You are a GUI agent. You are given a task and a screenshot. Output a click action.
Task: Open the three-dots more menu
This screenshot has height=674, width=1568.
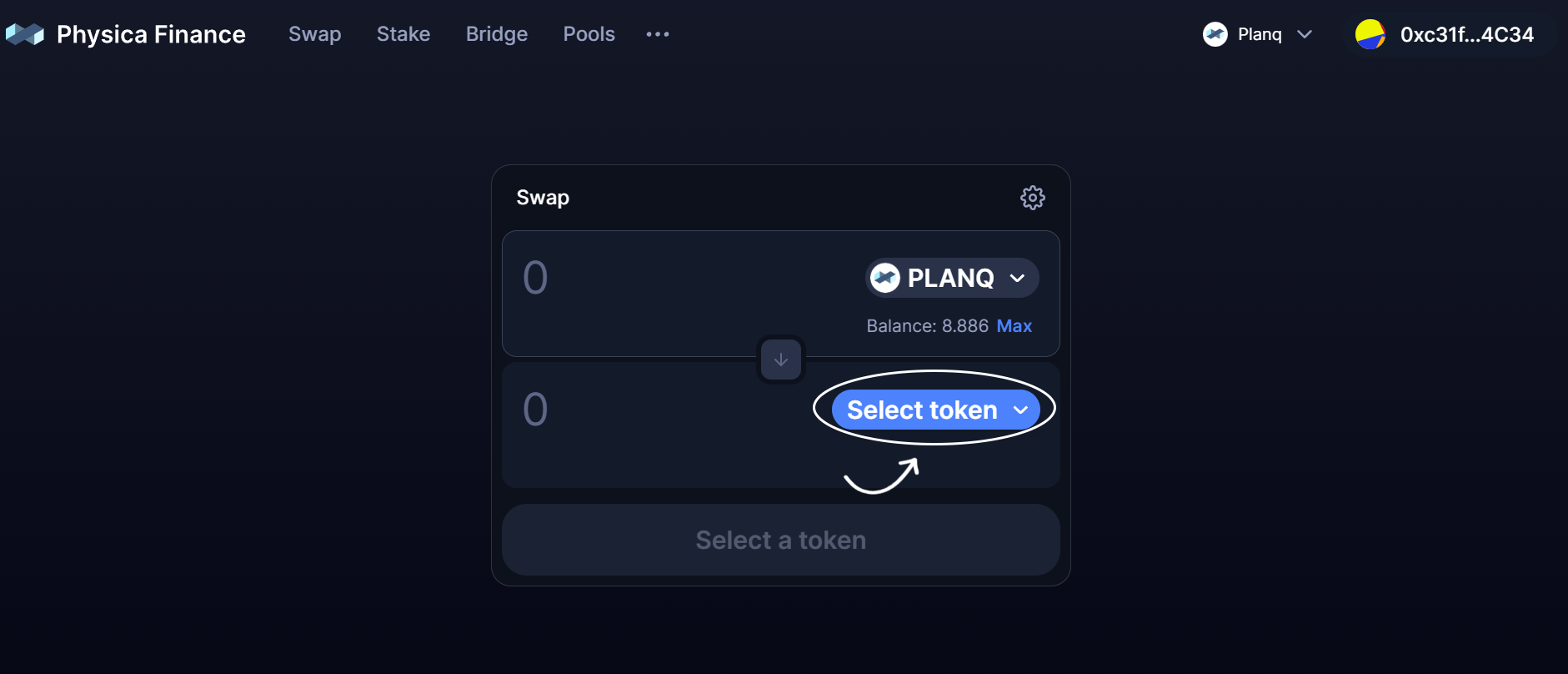(658, 34)
